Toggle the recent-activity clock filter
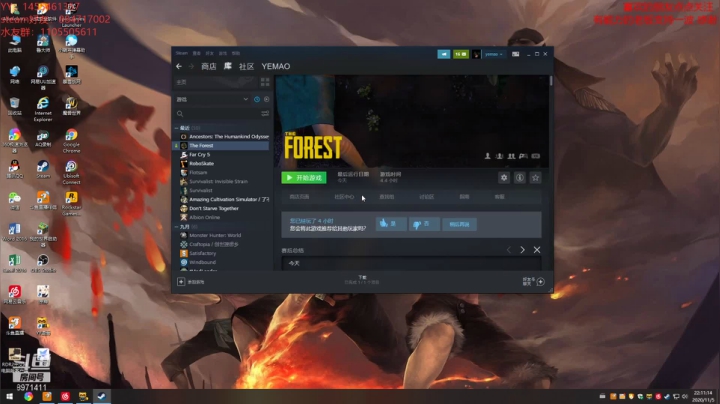Viewport: 720px width, 404px height. click(x=257, y=99)
